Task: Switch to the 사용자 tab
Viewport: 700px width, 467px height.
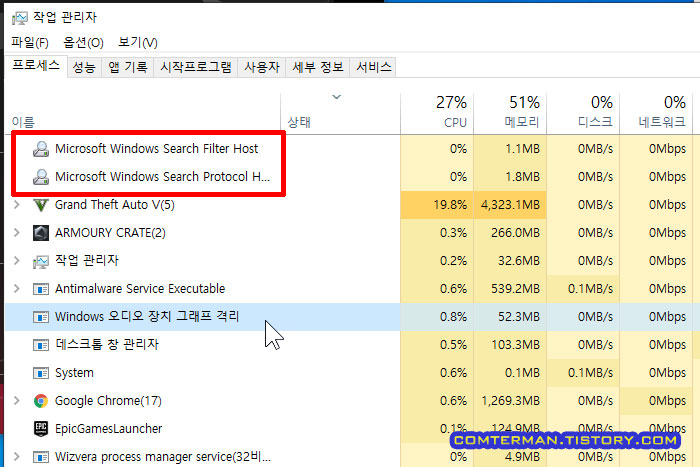Action: [x=262, y=67]
